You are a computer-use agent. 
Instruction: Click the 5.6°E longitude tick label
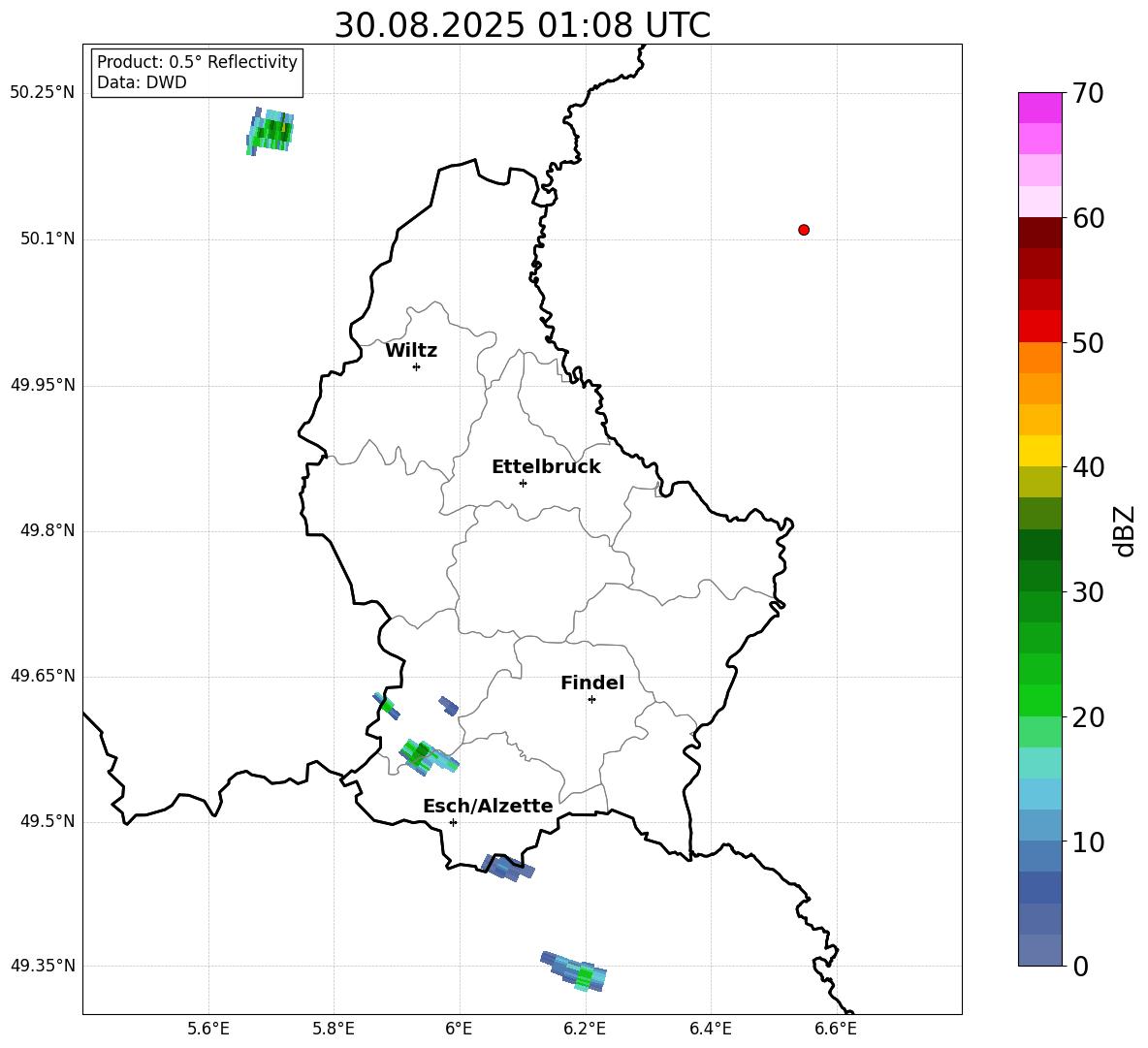tap(208, 1029)
